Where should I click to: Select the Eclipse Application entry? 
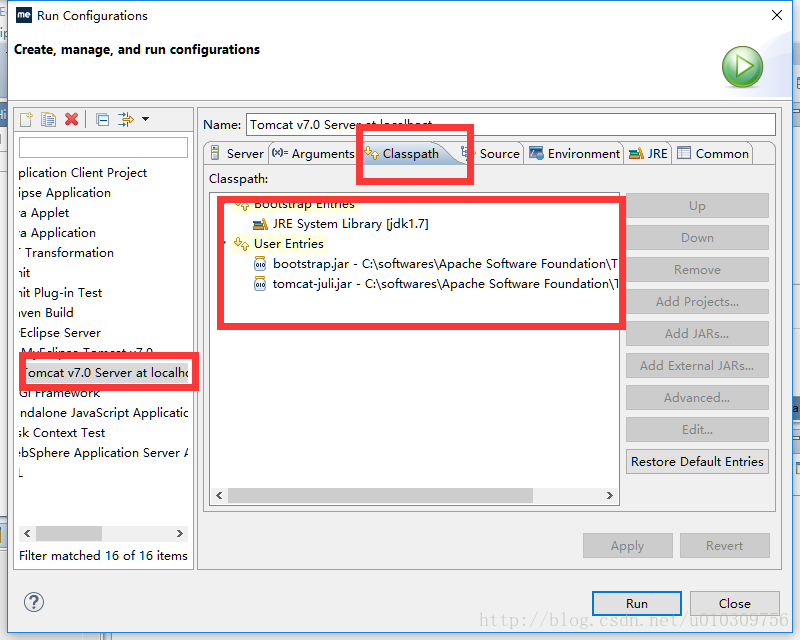point(65,192)
